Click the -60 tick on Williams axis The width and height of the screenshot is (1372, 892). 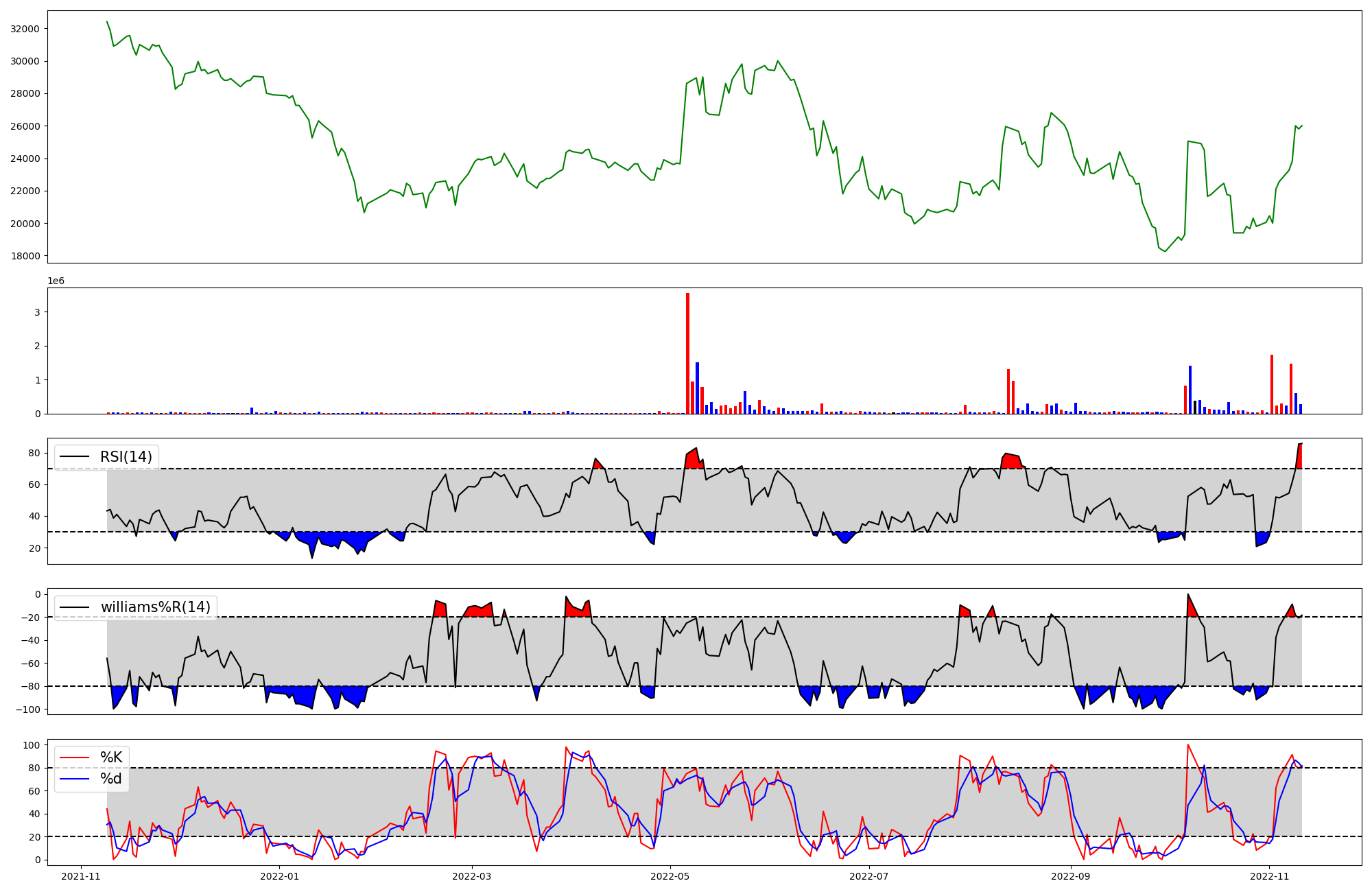tap(30, 664)
